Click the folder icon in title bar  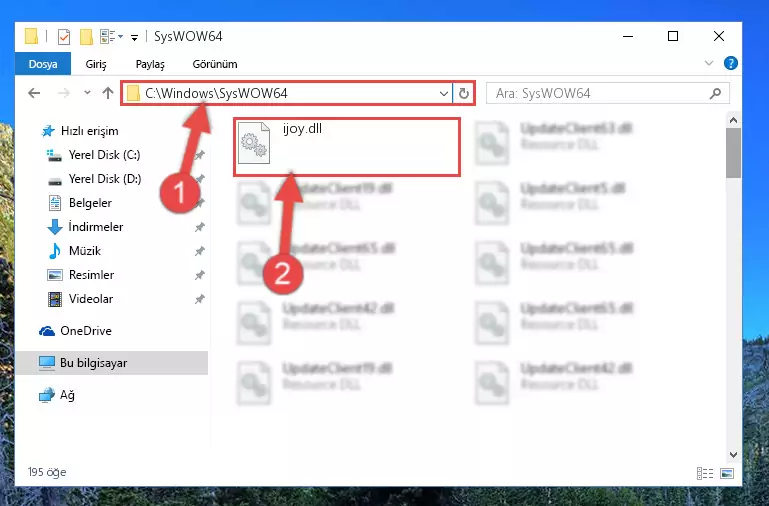(31, 36)
